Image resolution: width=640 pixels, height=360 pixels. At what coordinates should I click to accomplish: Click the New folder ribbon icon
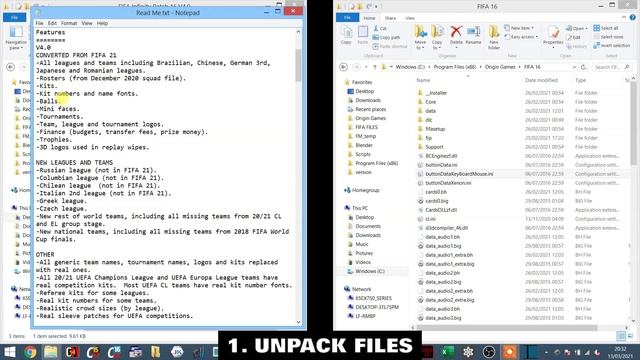(x=494, y=37)
